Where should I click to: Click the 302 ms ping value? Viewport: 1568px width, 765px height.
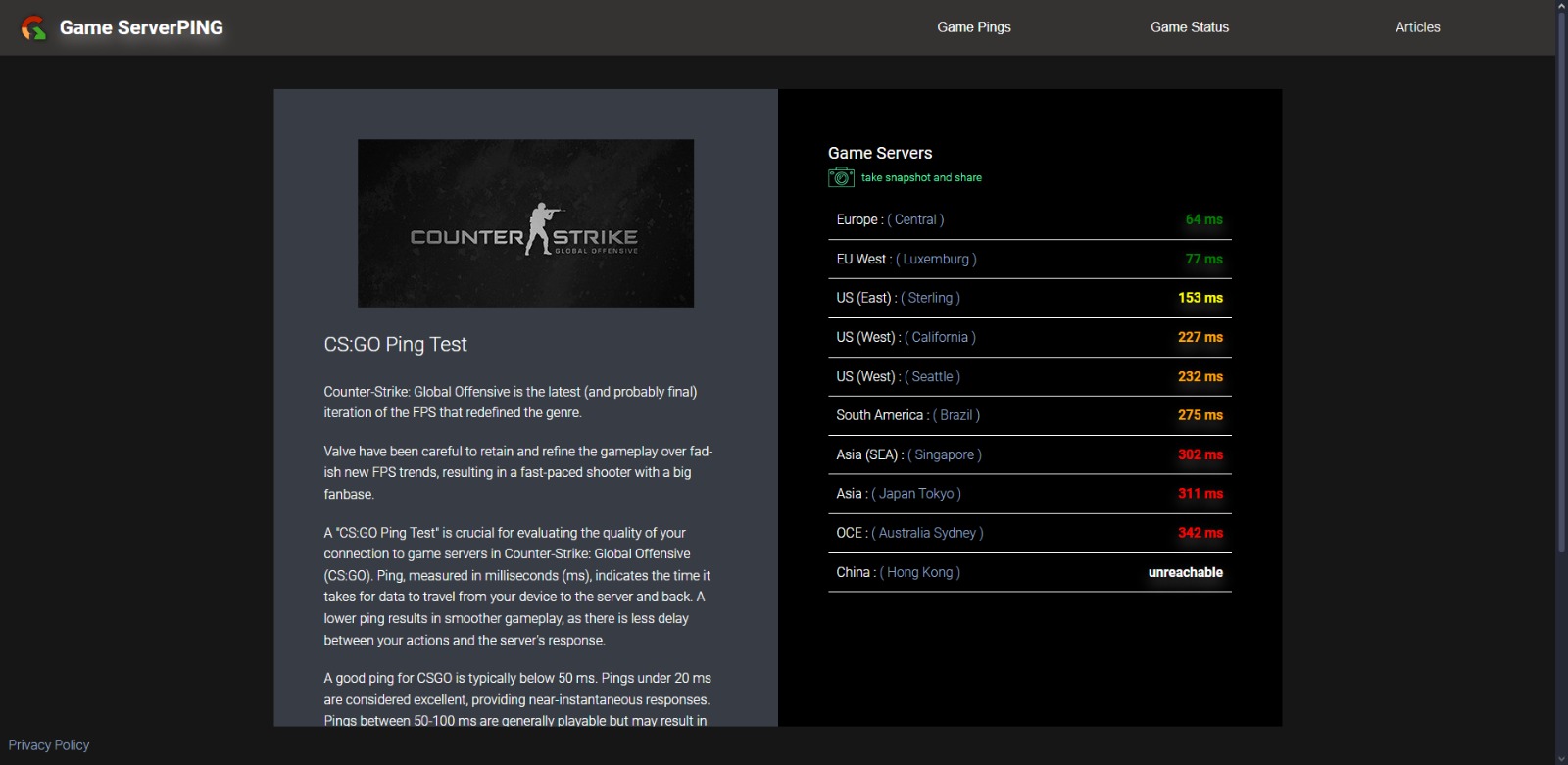point(1200,454)
